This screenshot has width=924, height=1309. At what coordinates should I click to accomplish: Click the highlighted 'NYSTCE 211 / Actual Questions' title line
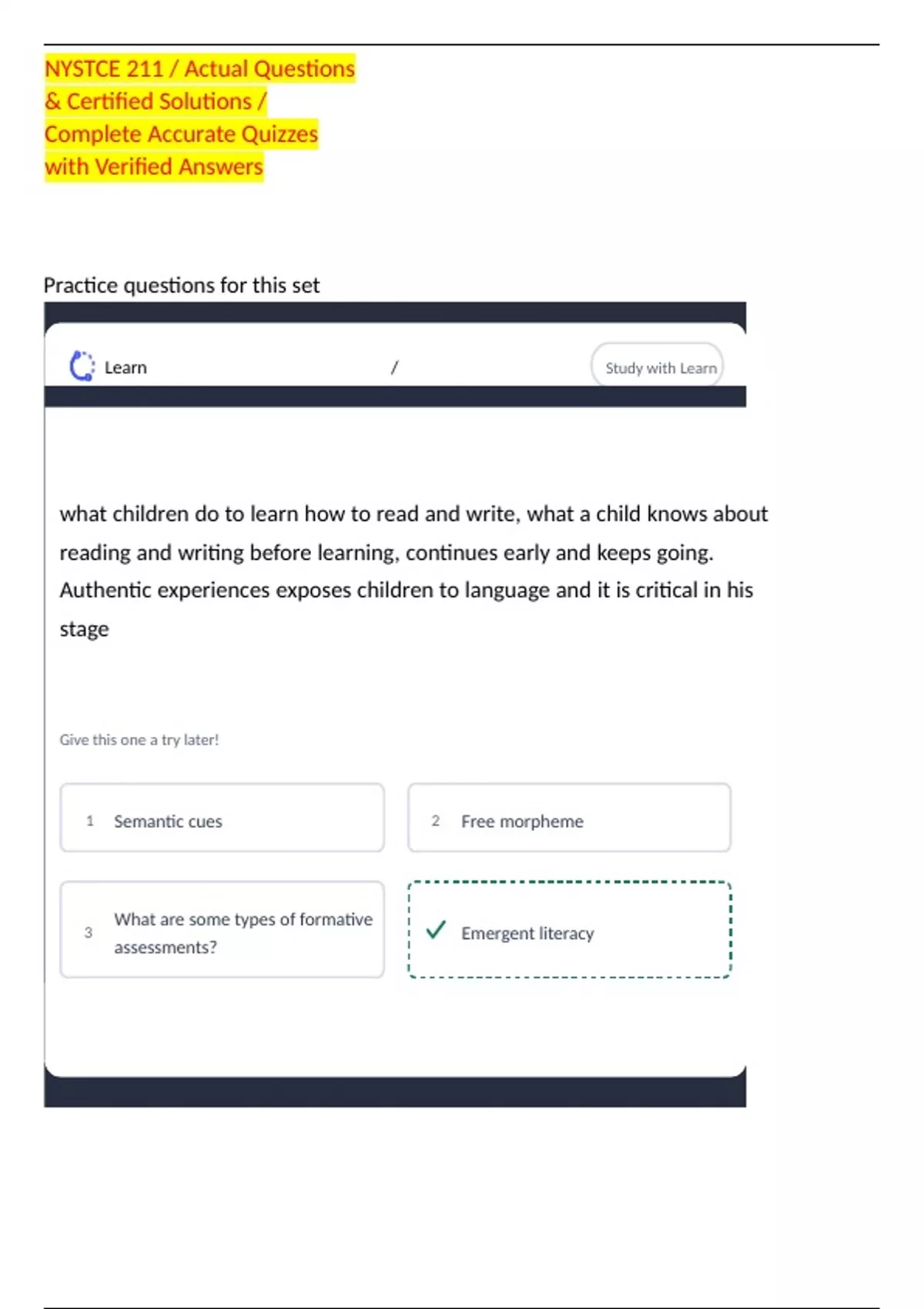click(199, 69)
